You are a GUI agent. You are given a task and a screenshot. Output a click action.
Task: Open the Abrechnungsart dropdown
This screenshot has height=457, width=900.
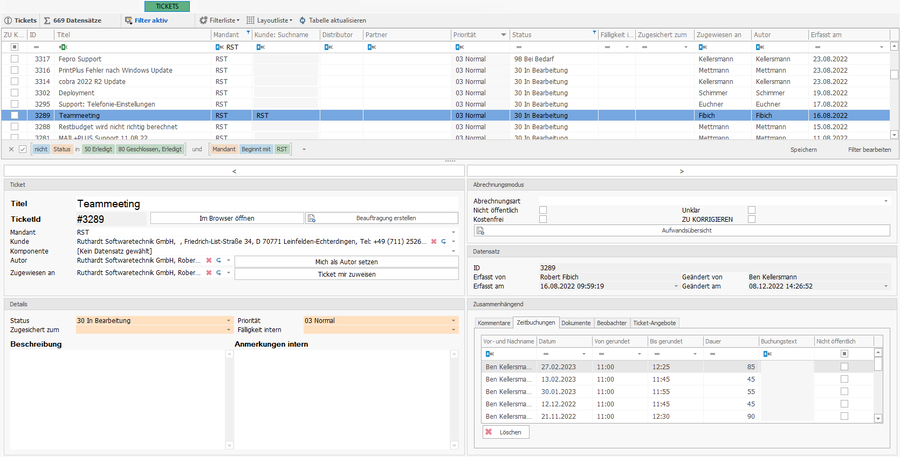[886, 201]
